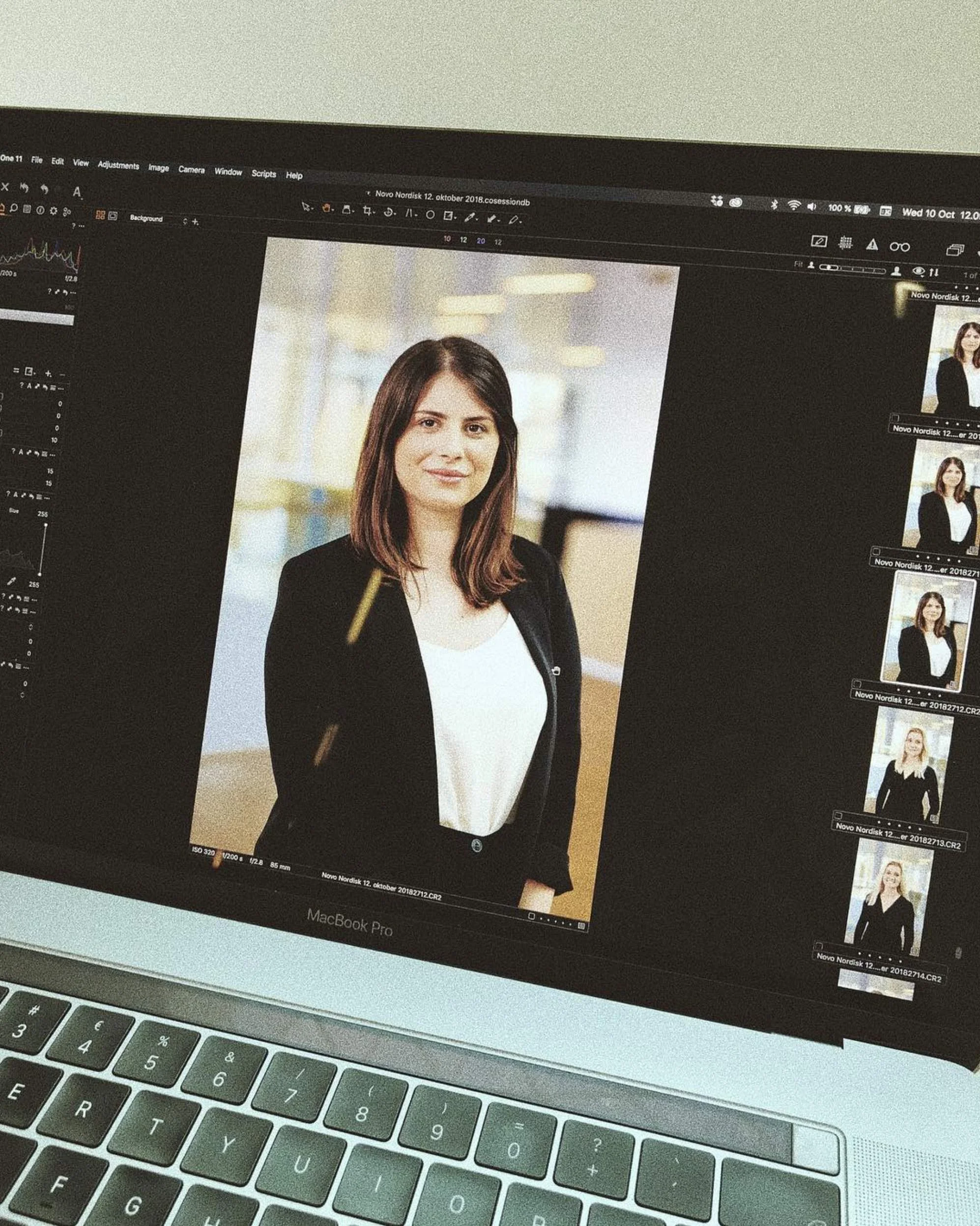Toggle proofing glasses icon
The height and width of the screenshot is (1226, 980).
(900, 247)
